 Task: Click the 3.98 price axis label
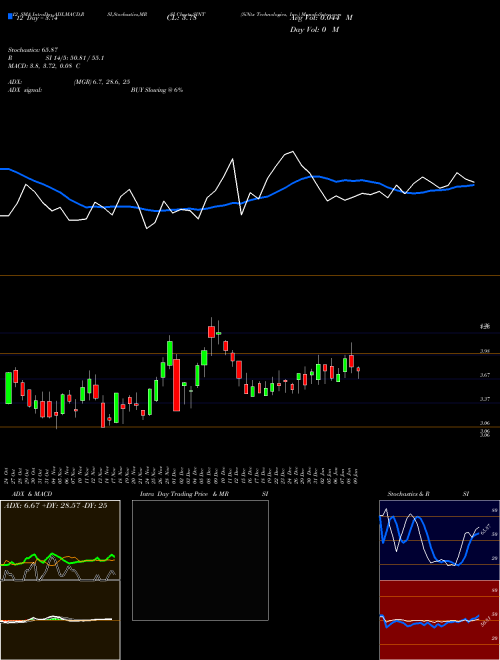point(485,351)
